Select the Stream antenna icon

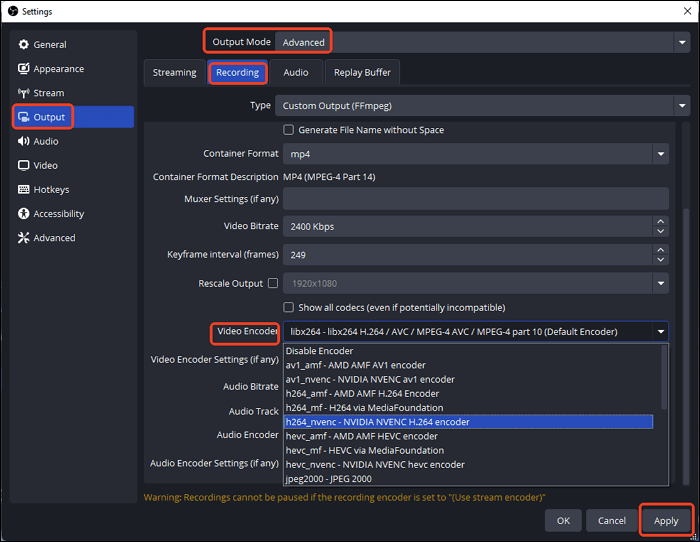pos(24,93)
